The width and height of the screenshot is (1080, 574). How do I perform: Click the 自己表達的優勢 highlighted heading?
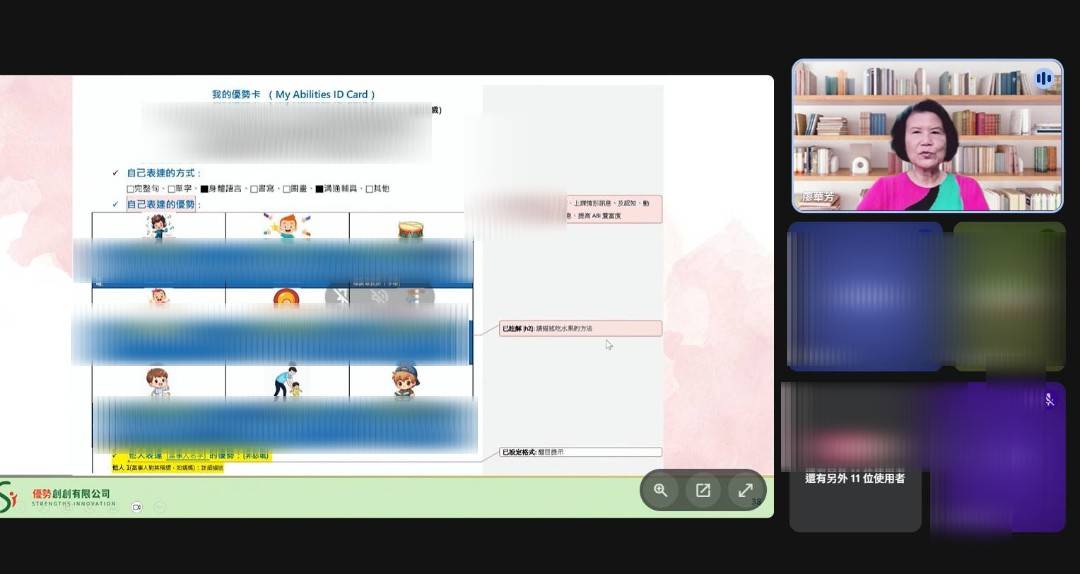(160, 204)
